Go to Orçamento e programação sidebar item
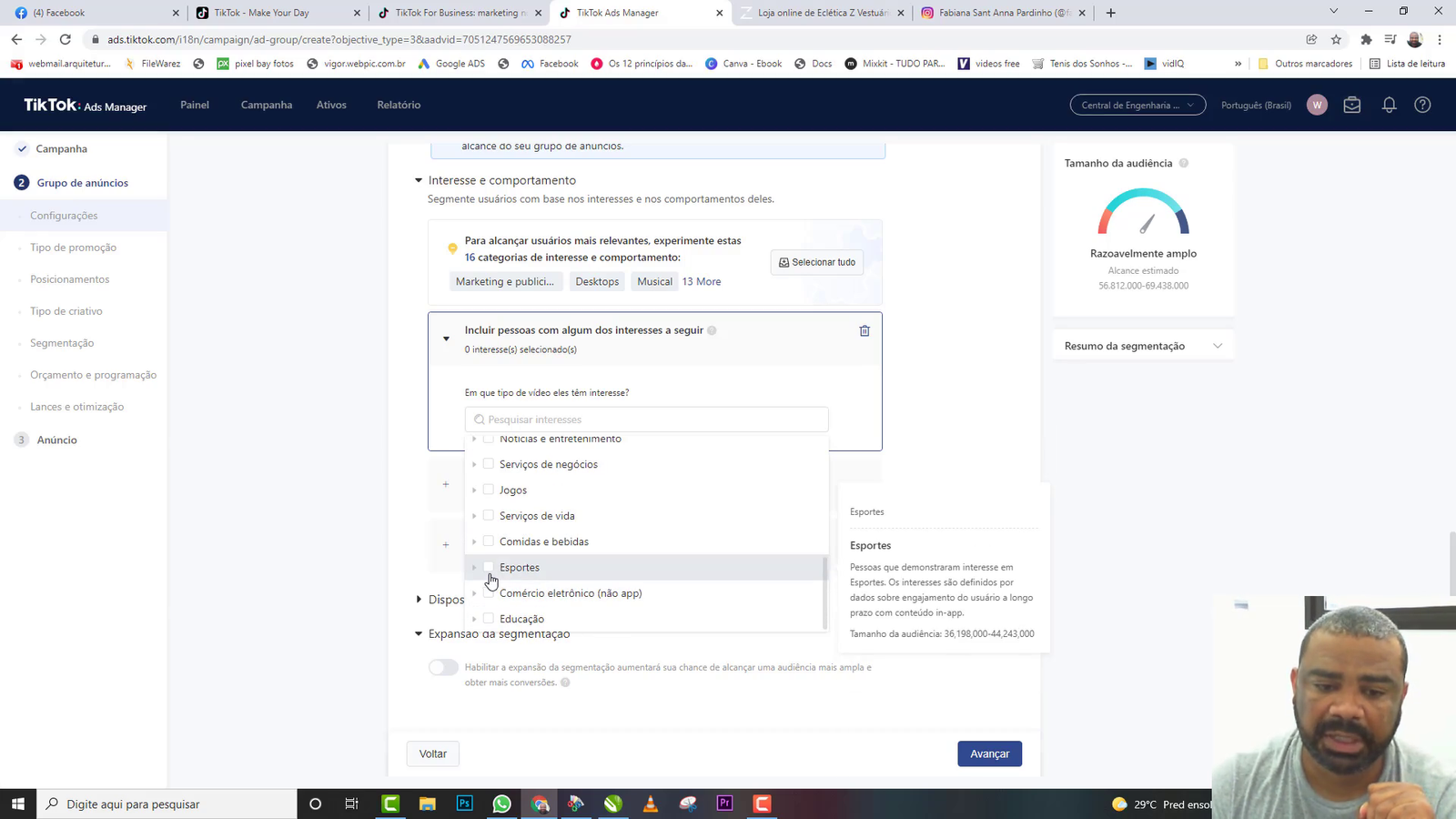1456x819 pixels. click(x=94, y=375)
